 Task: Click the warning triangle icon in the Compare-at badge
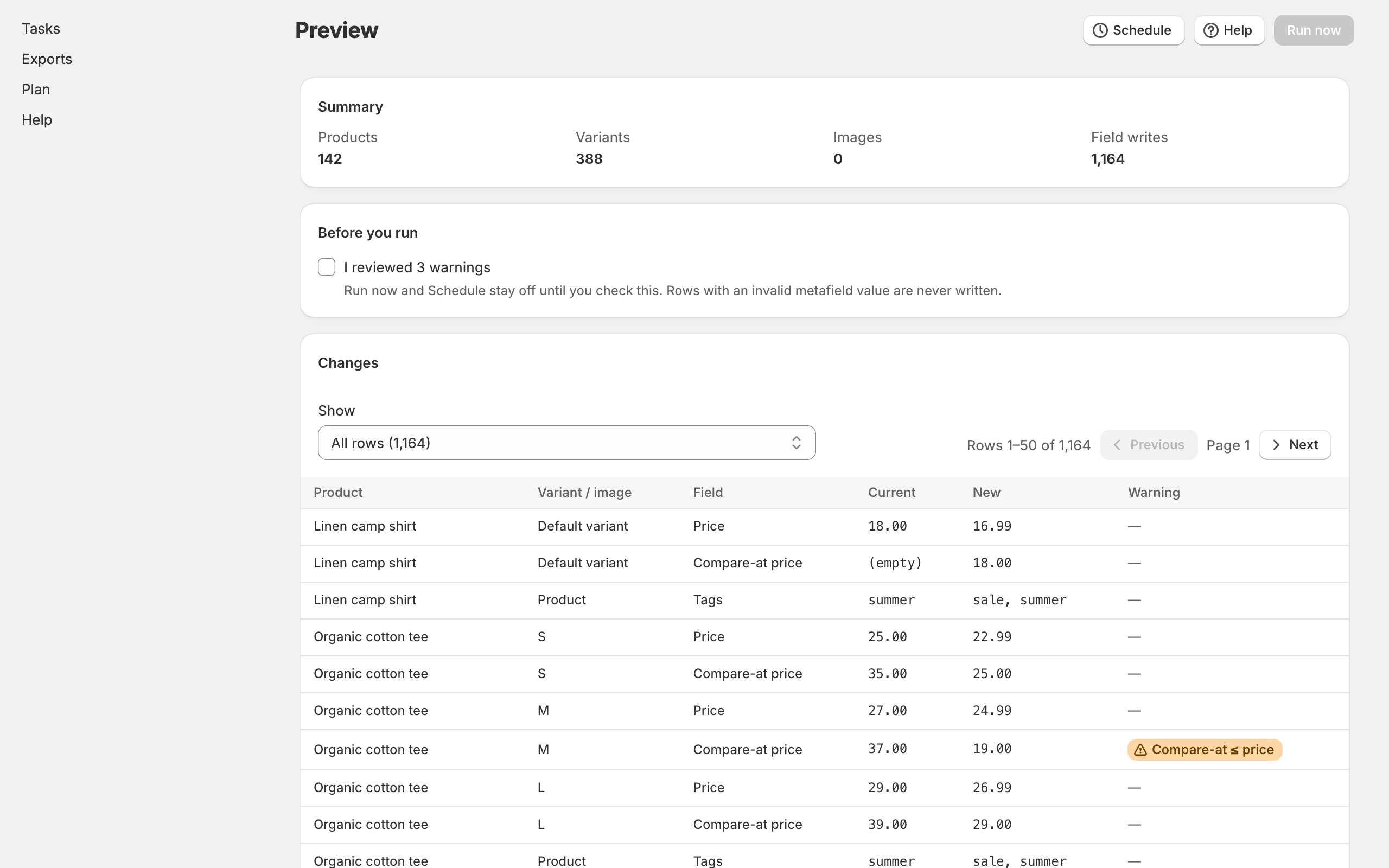pyautogui.click(x=1140, y=750)
